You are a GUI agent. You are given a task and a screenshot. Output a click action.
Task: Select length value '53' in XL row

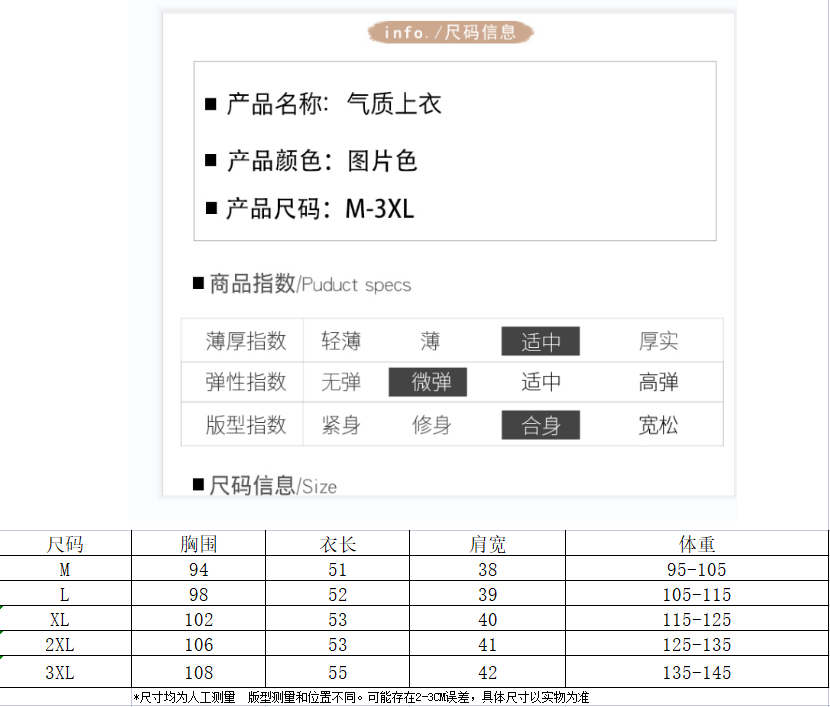338,619
